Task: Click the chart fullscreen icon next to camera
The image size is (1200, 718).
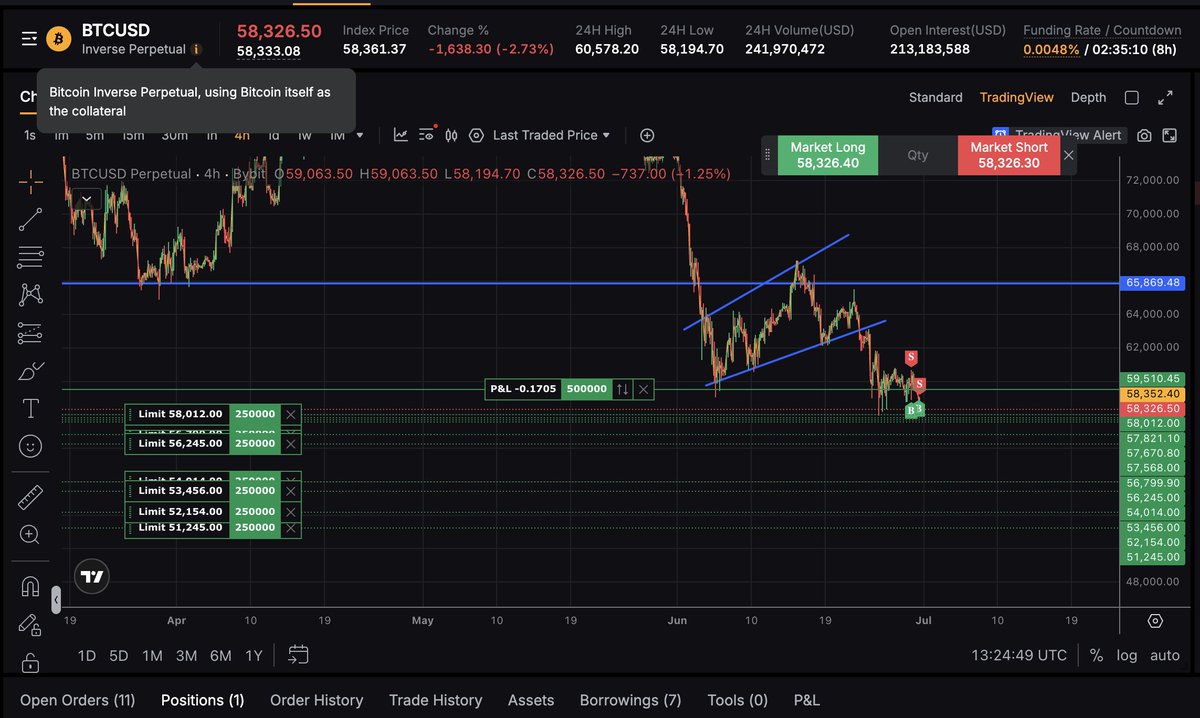Action: click(x=1169, y=135)
